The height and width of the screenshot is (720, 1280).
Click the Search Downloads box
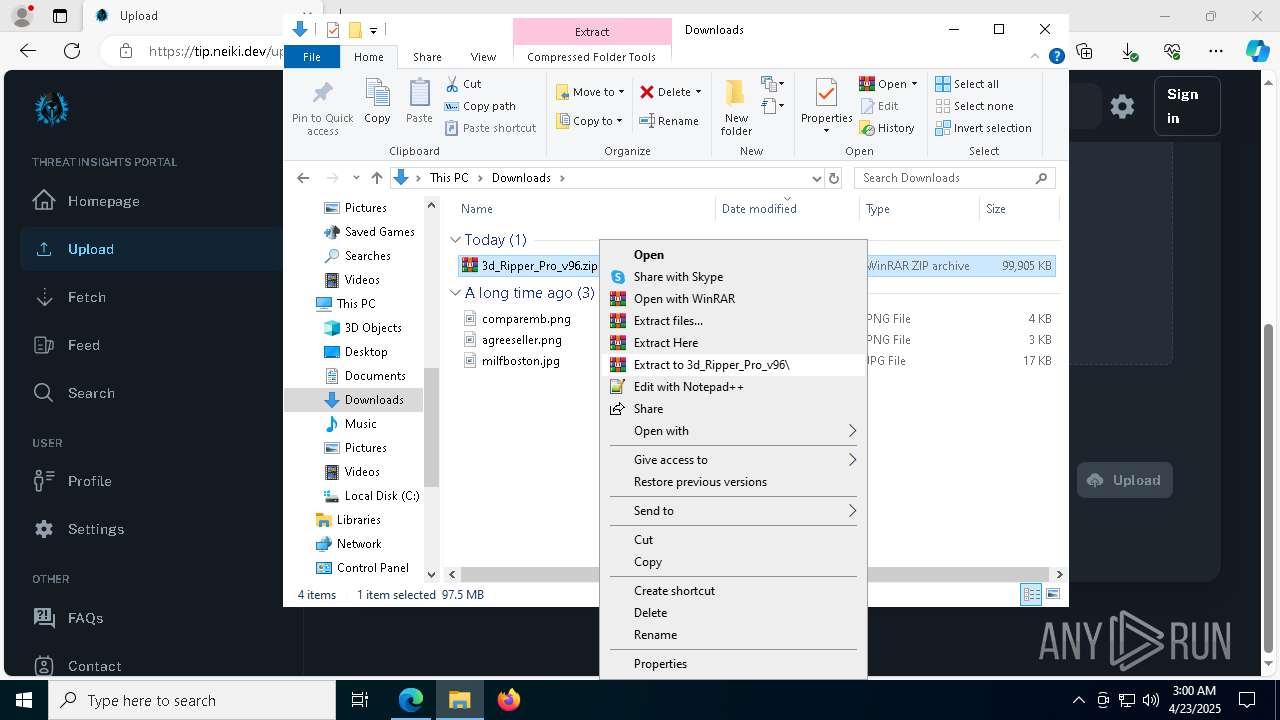(x=954, y=178)
